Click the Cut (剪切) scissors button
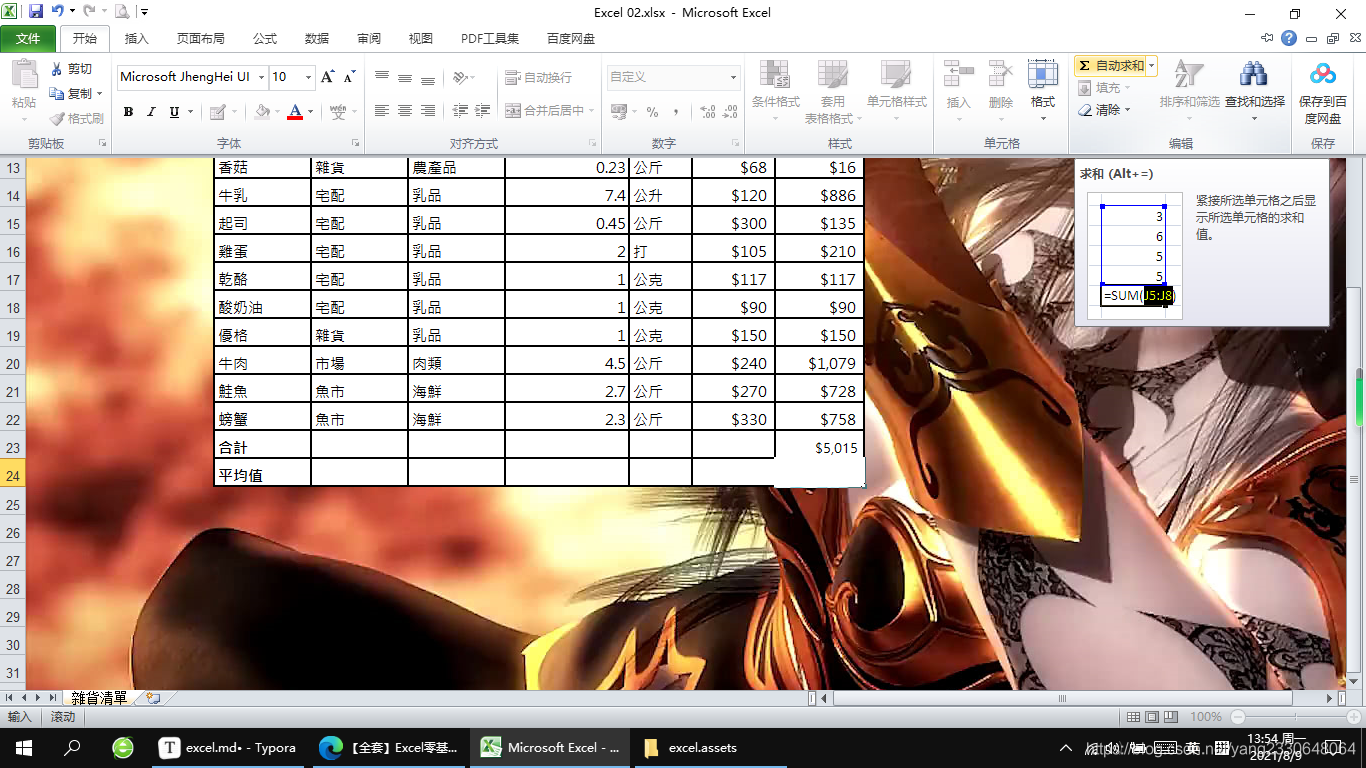The width and height of the screenshot is (1366, 768). (72, 69)
